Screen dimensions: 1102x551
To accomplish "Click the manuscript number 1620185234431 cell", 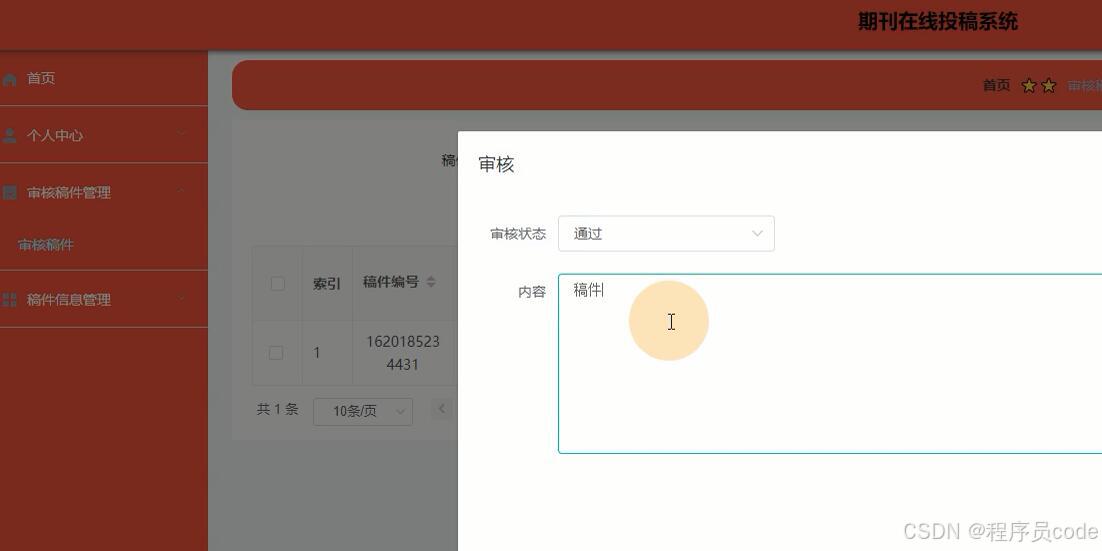I will coord(403,353).
